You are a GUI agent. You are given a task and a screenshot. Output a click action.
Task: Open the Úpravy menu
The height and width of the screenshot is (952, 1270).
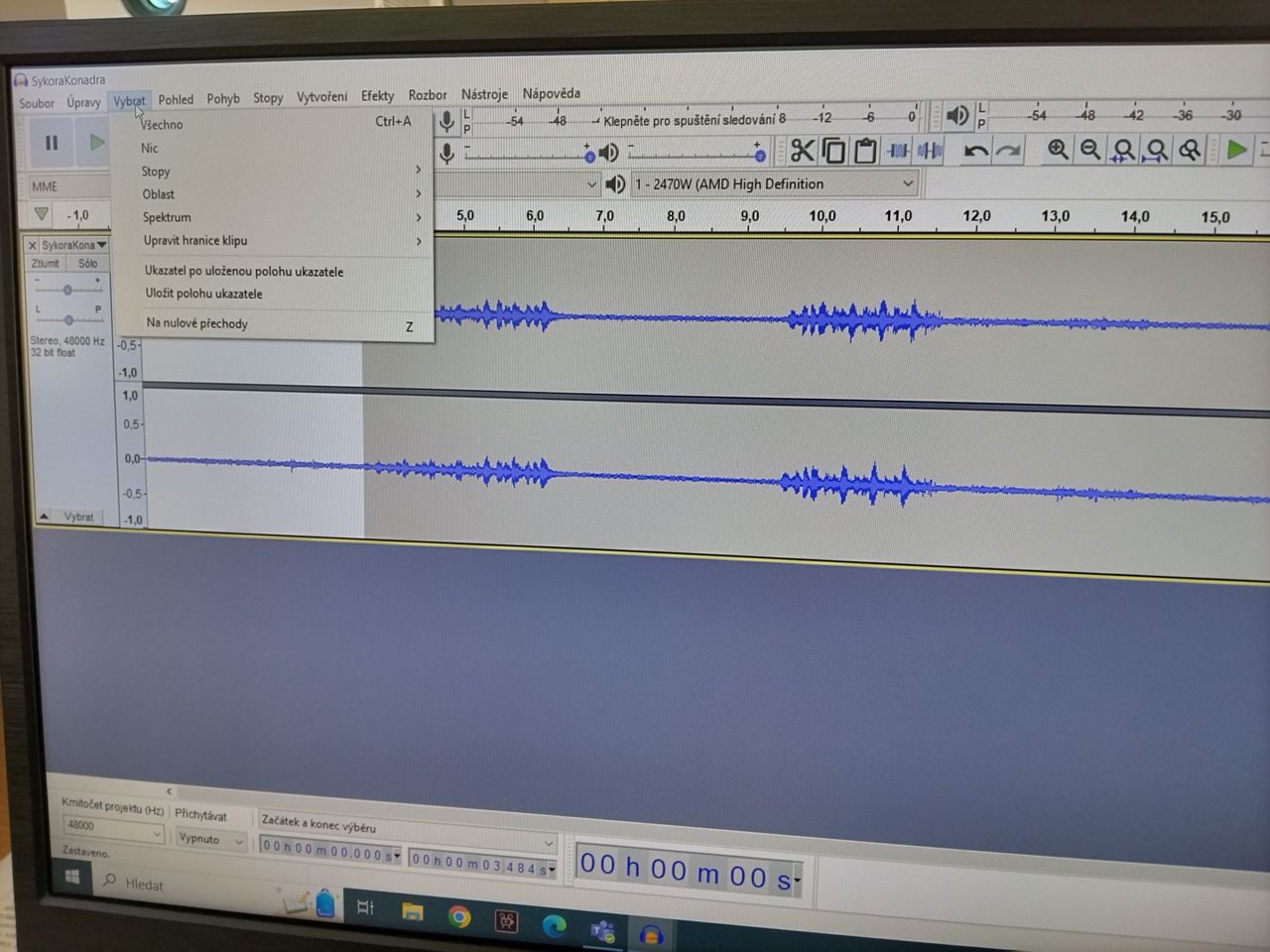pyautogui.click(x=83, y=102)
